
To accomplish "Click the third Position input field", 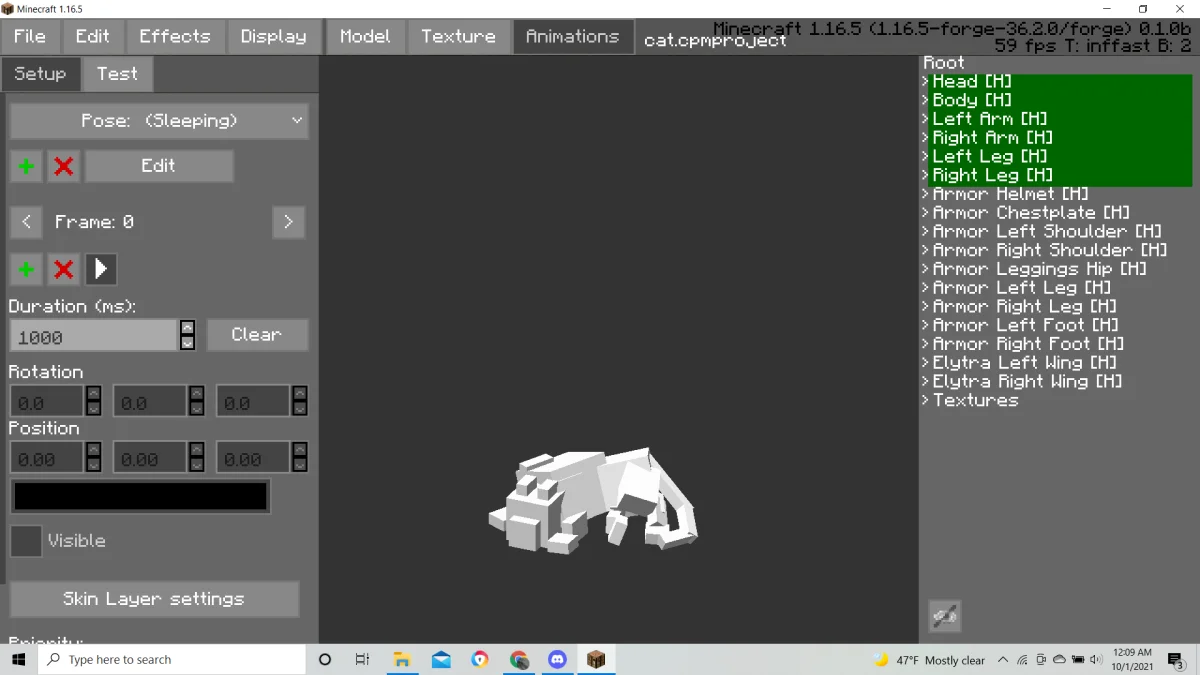I will (253, 458).
